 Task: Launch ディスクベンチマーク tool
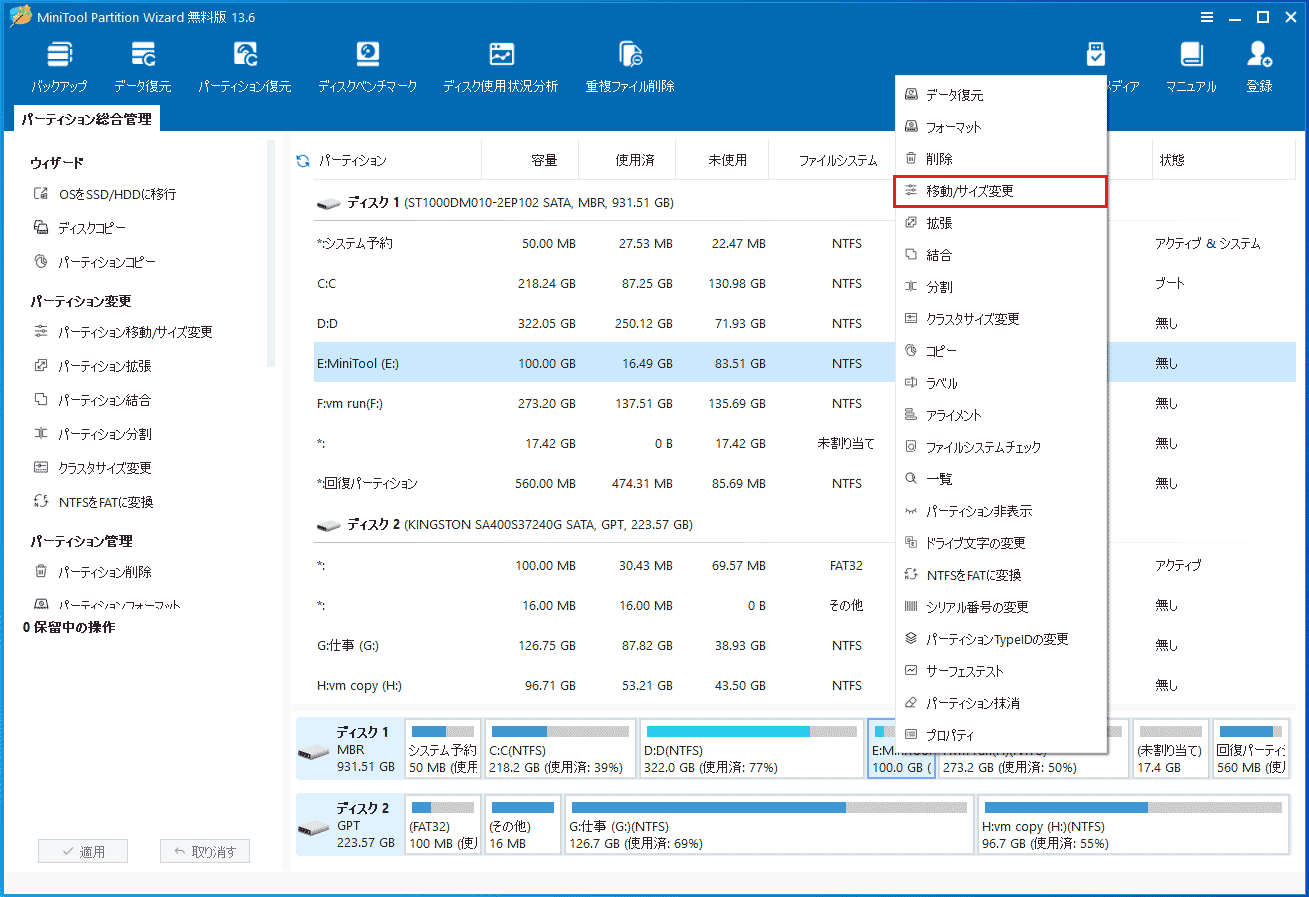point(368,67)
